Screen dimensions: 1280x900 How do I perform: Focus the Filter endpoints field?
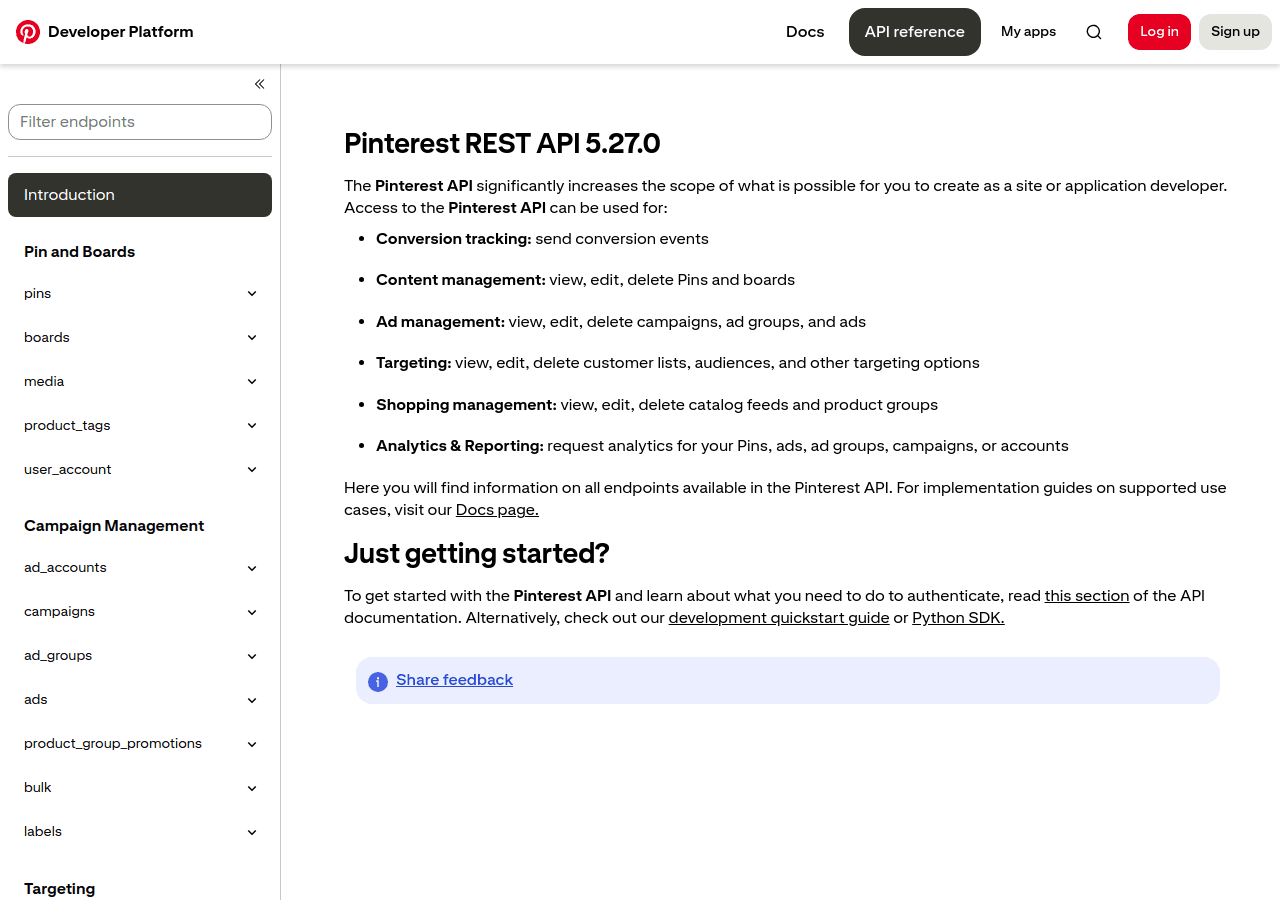(140, 122)
